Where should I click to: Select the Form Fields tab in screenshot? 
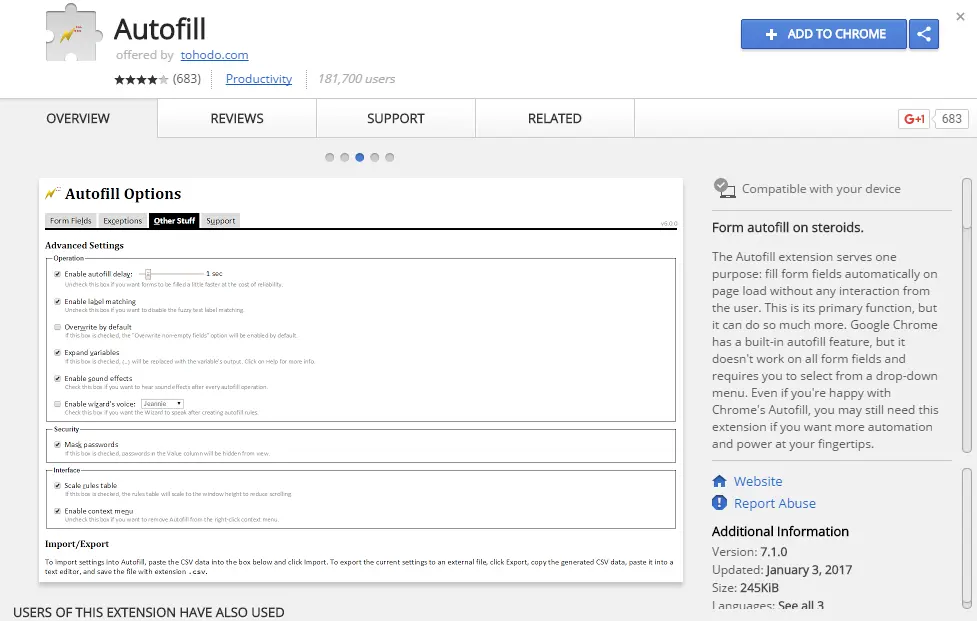tap(70, 220)
